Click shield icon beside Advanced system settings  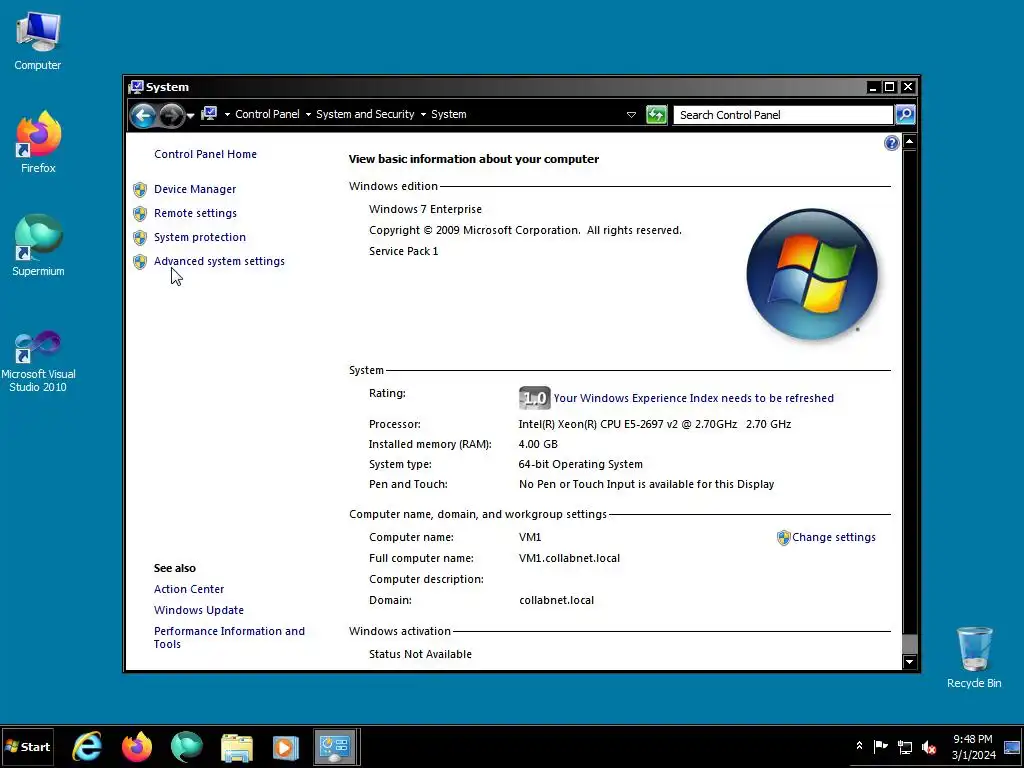coord(140,262)
